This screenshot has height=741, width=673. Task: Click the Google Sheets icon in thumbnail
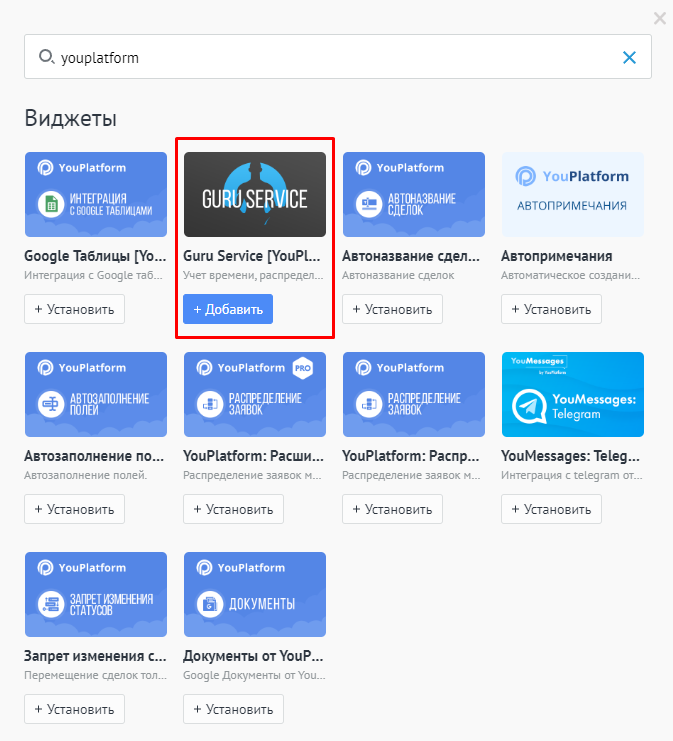[x=51, y=204]
